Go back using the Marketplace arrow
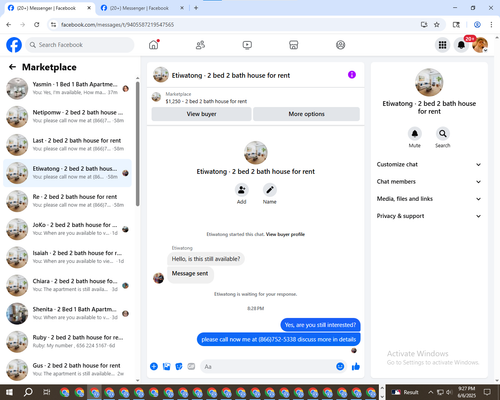 [12, 67]
